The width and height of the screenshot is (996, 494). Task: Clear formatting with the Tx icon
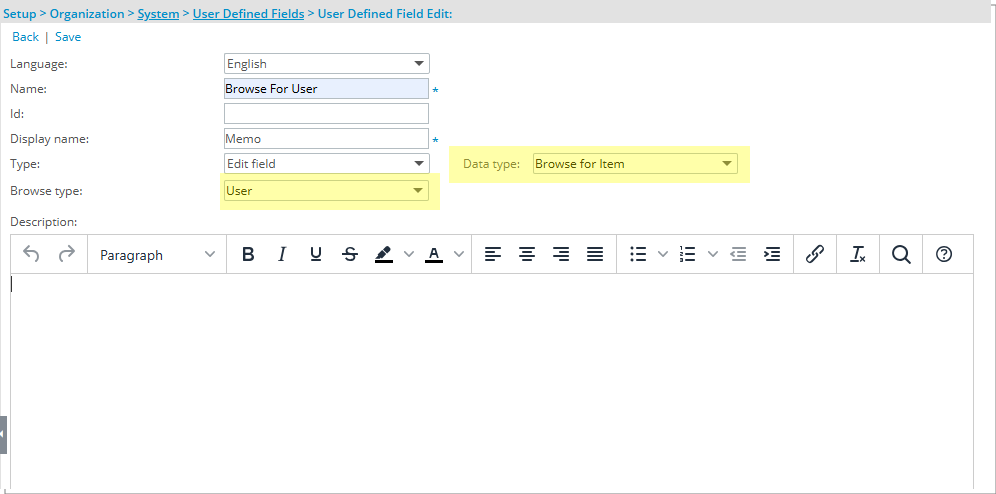[x=858, y=255]
